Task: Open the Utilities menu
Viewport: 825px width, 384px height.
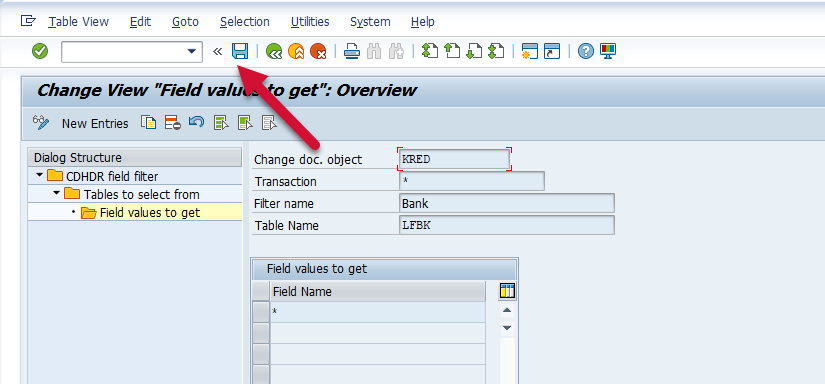Action: coord(310,22)
